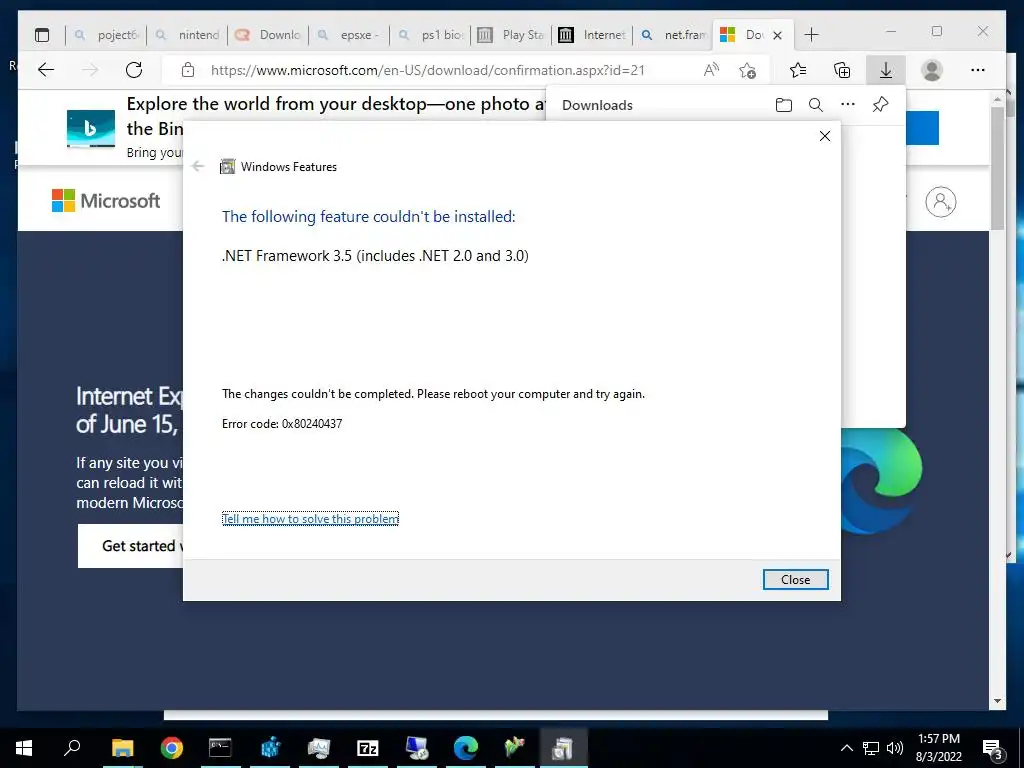Click the 'Get started' button on the page
Viewport: 1024px width, 768px height.
131,546
